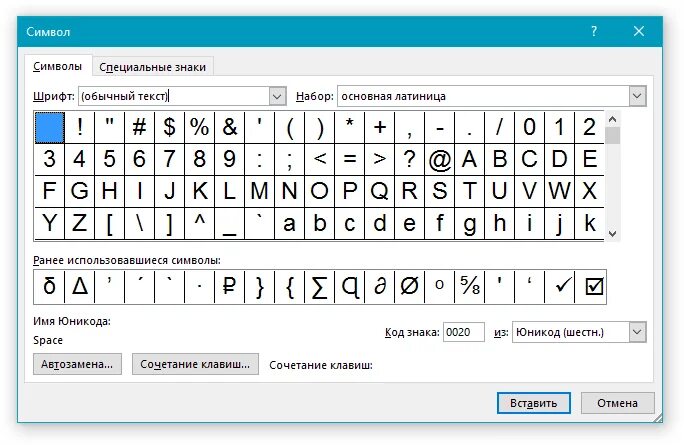684x445 pixels.
Task: Select the plus + symbol
Action: coord(380,127)
